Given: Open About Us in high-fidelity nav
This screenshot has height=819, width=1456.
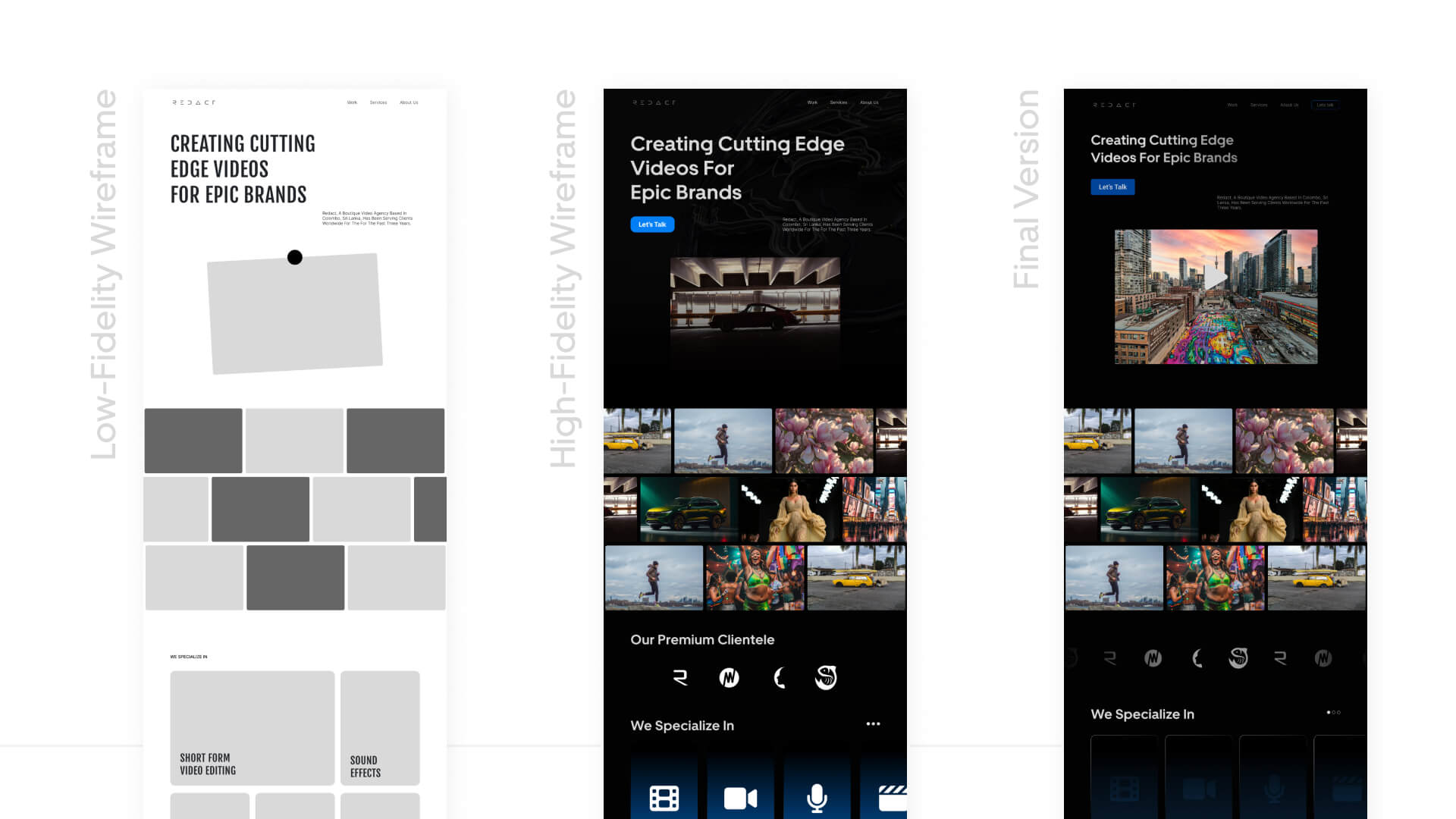Looking at the screenshot, I should (869, 102).
